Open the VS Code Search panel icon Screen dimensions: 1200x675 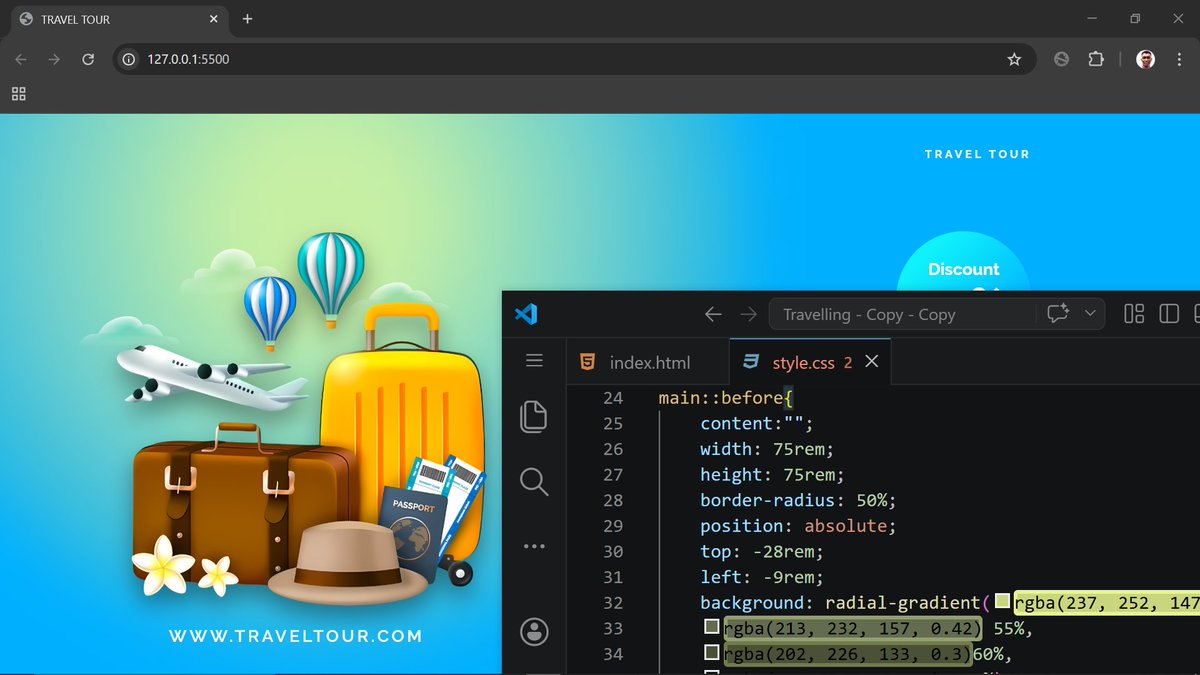click(x=534, y=482)
